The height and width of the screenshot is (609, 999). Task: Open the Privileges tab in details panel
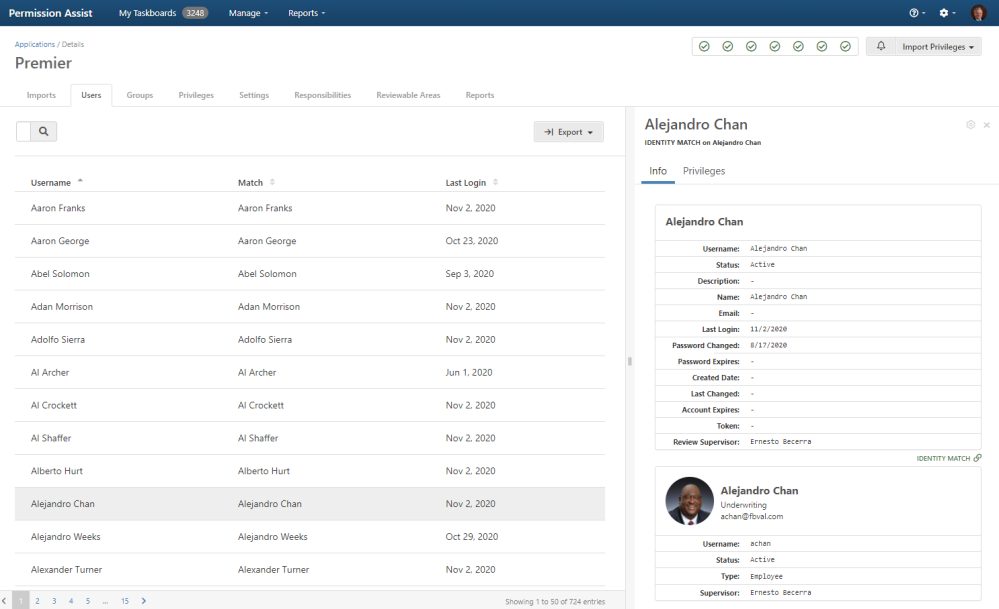pyautogui.click(x=703, y=171)
